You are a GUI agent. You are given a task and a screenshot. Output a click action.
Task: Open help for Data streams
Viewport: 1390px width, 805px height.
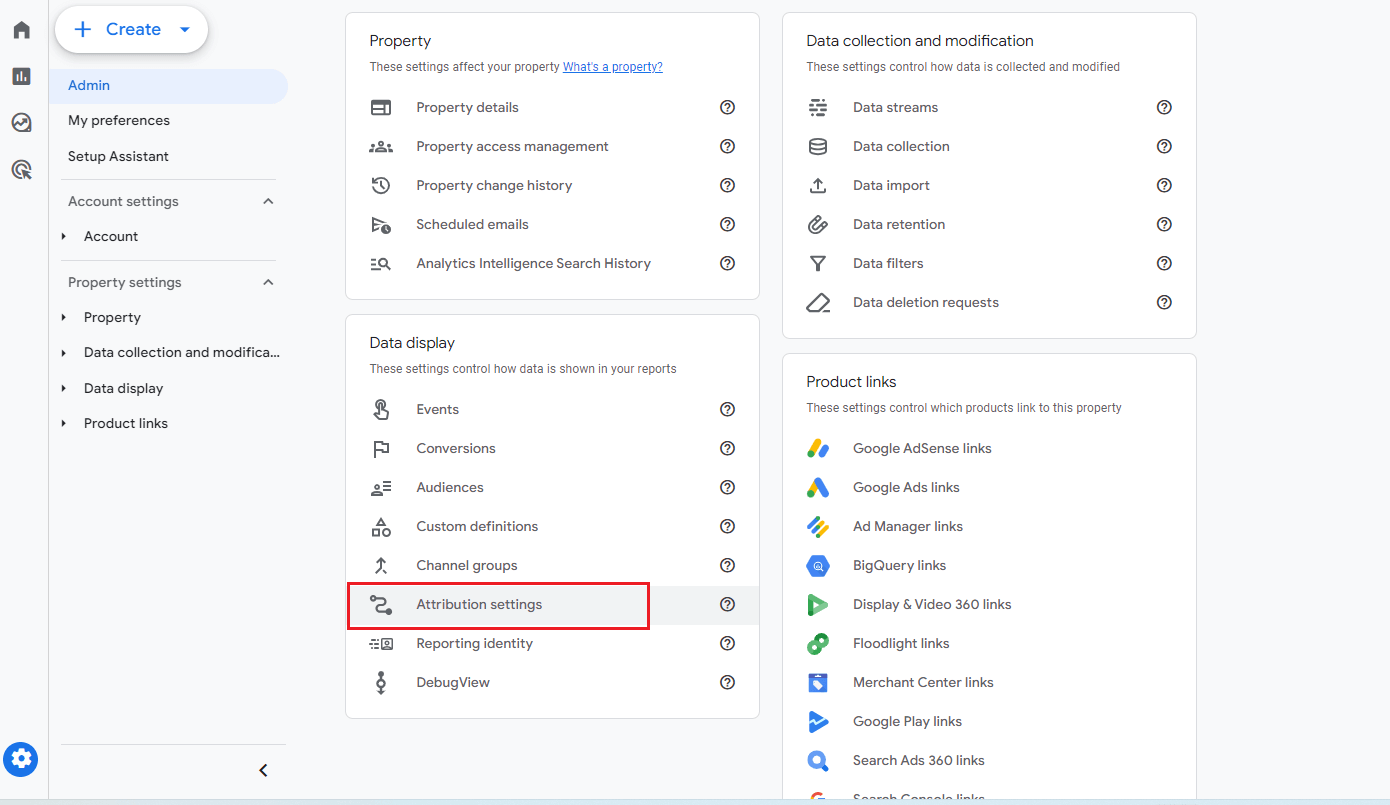tap(1164, 107)
